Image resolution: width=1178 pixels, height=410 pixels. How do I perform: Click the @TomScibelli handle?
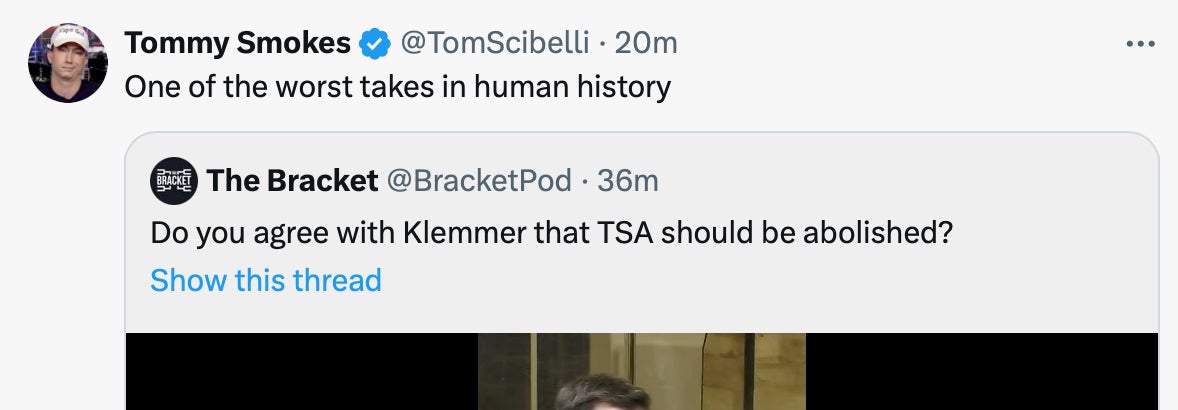point(496,43)
